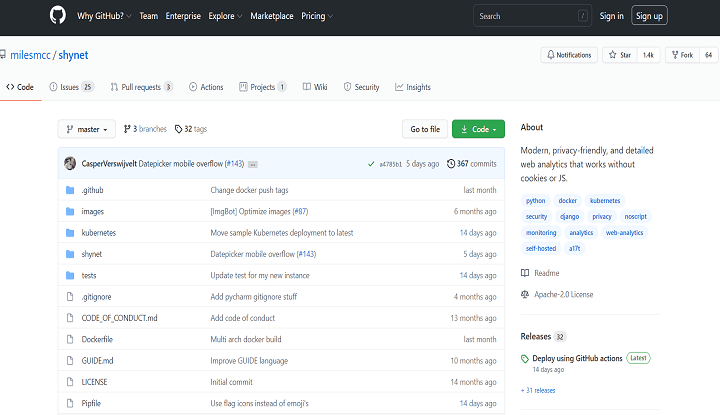Open the a4785b1 commit hash link
Image resolution: width=720 pixels, height=415 pixels.
tap(390, 164)
